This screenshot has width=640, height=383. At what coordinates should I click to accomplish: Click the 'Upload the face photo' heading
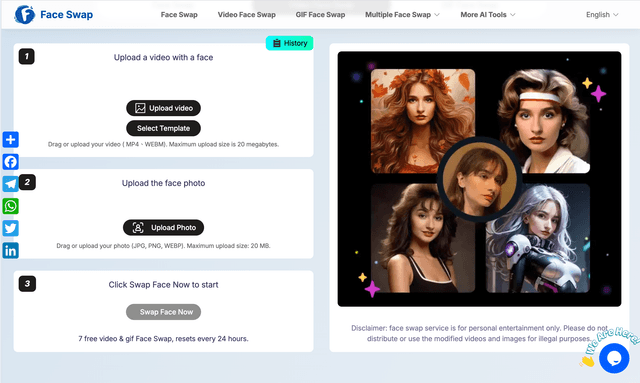tap(163, 183)
